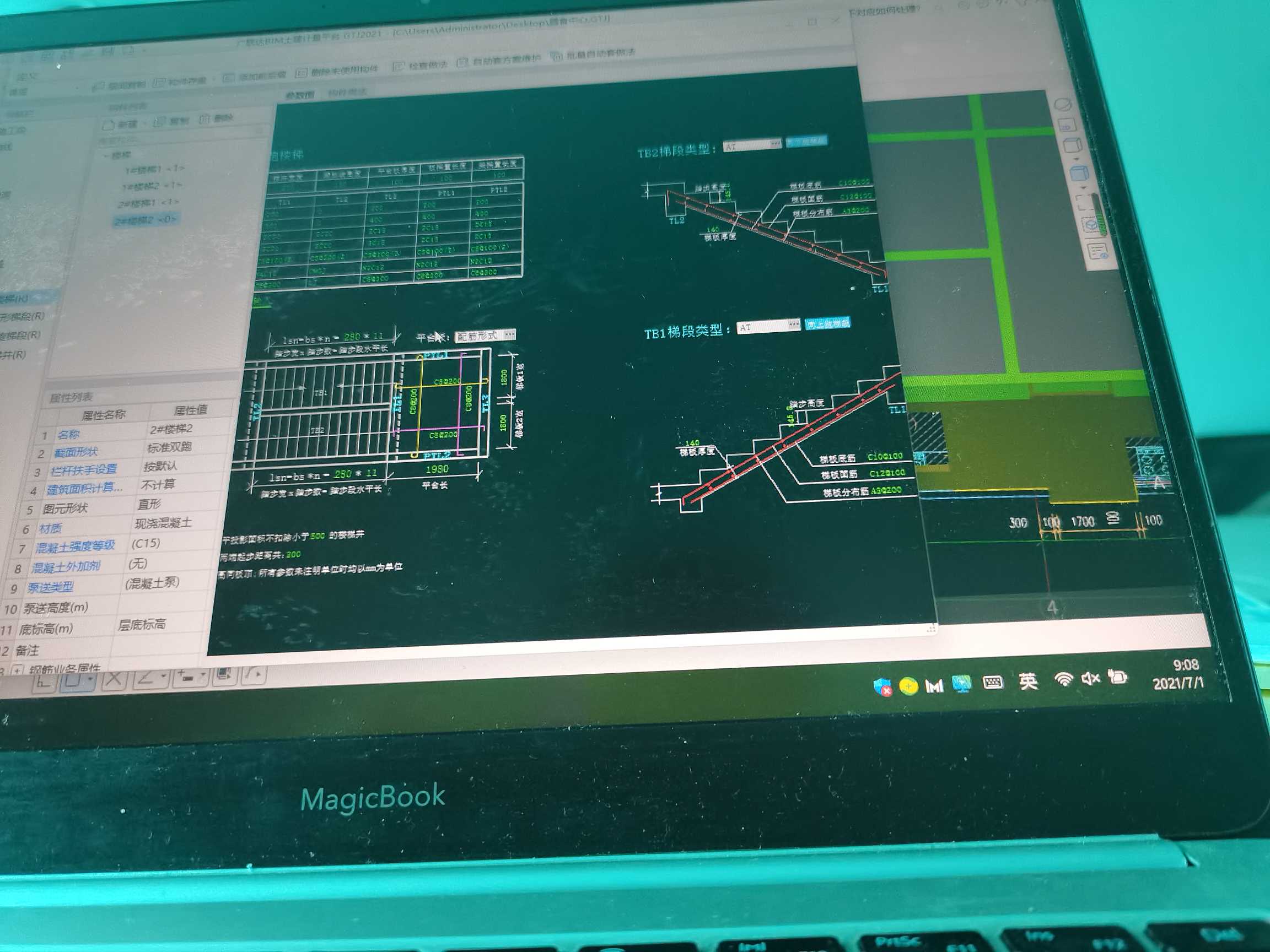
Task: Click the 删除 (Delete) component button
Action: point(216,119)
